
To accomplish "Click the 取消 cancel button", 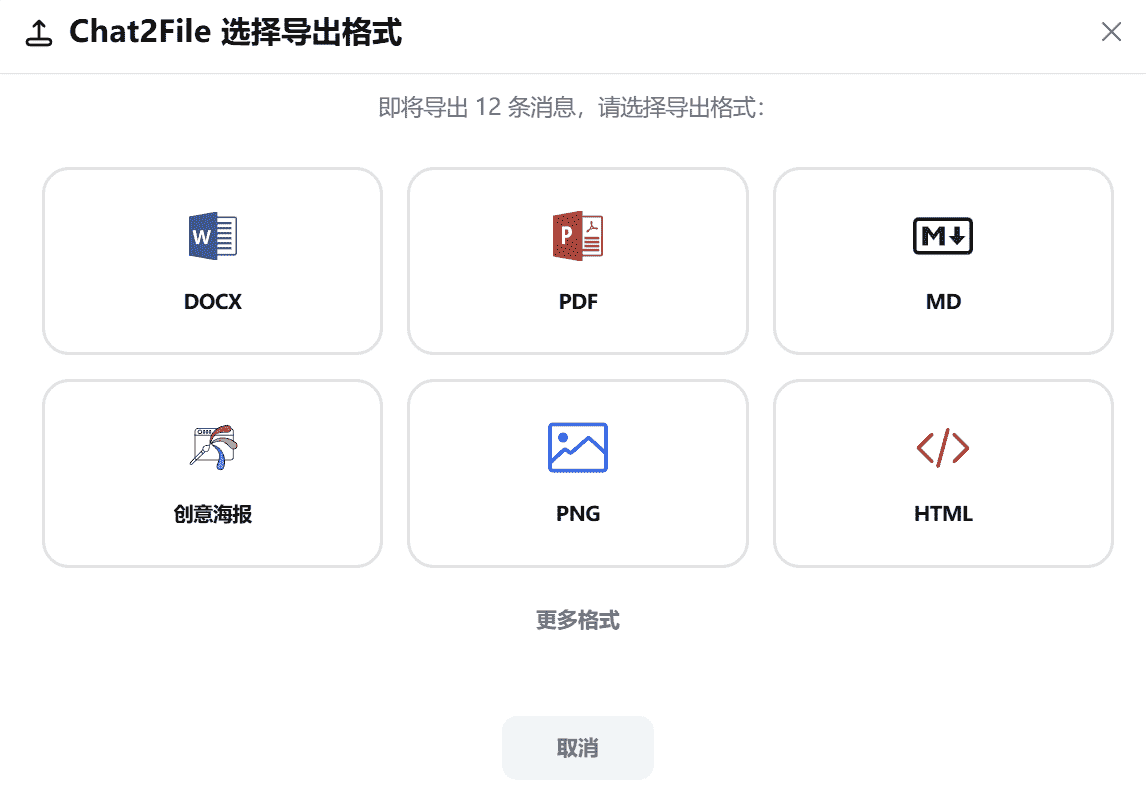I will coord(578,748).
